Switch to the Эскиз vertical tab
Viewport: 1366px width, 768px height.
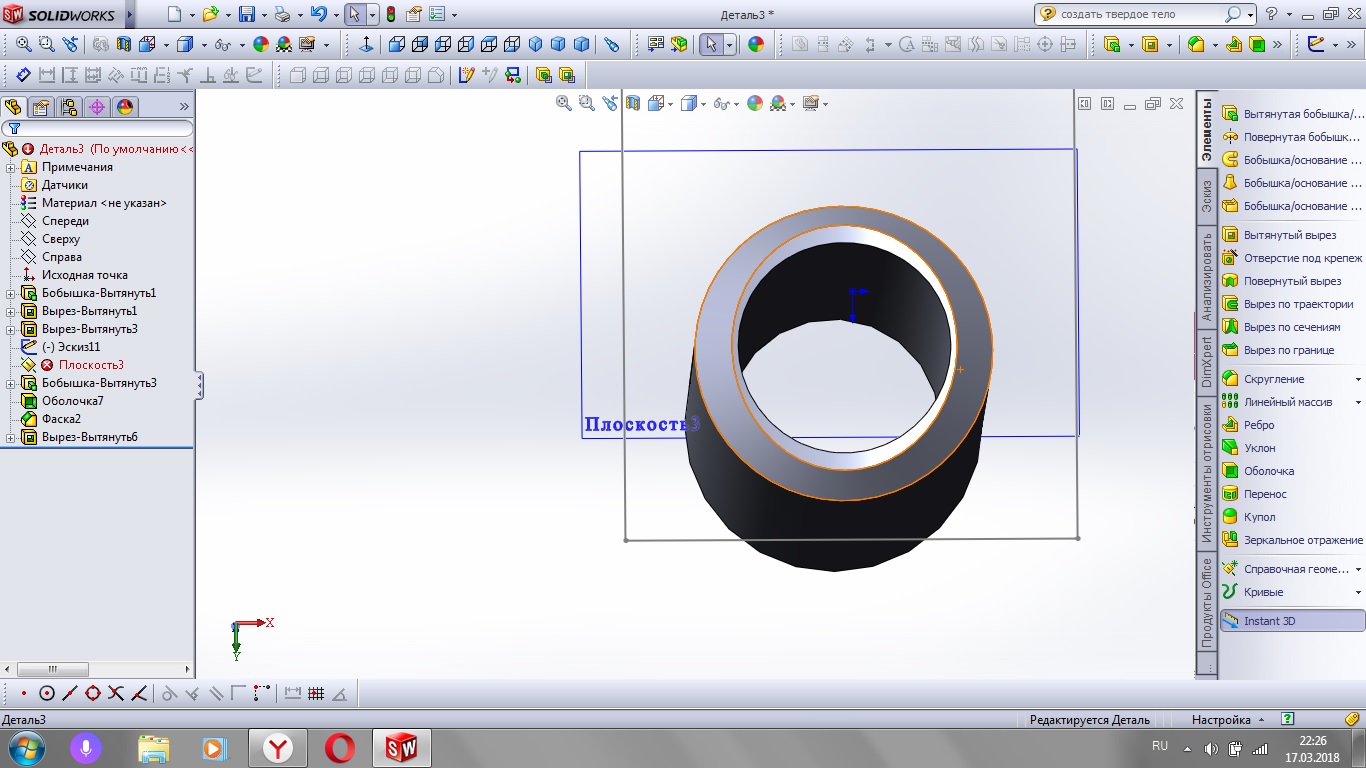tap(1207, 196)
